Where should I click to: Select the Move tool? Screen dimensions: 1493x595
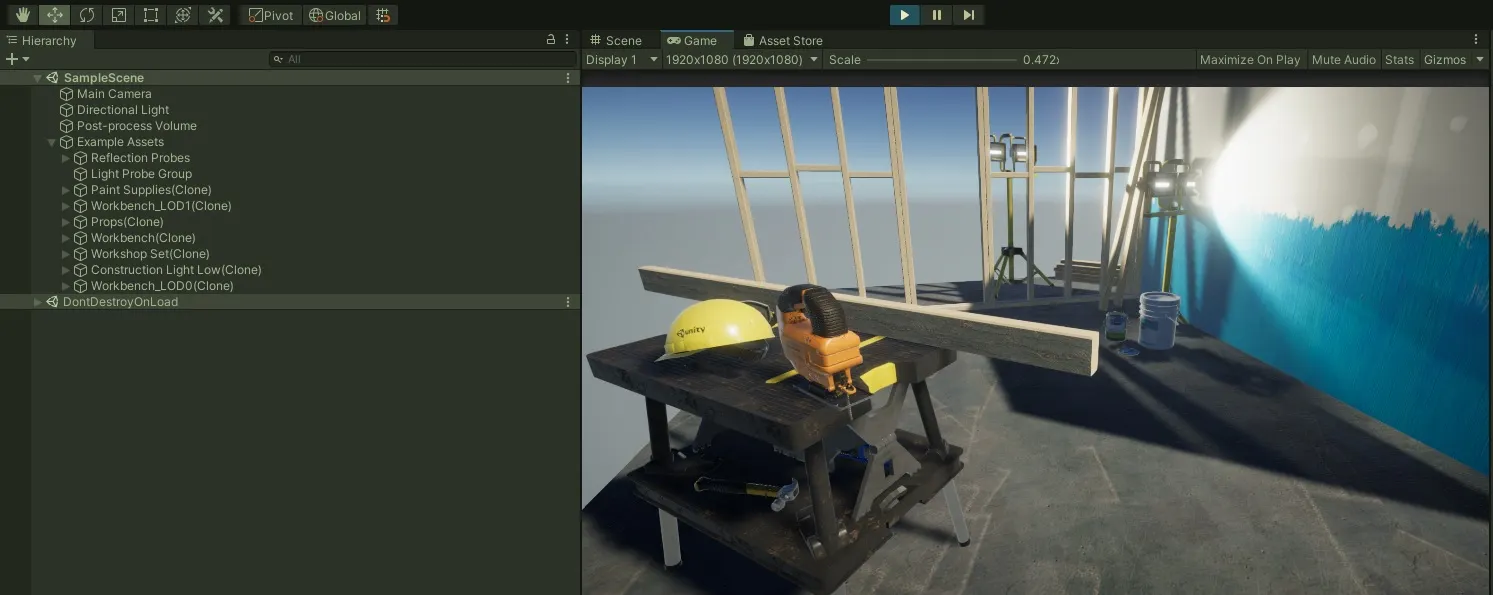point(54,15)
